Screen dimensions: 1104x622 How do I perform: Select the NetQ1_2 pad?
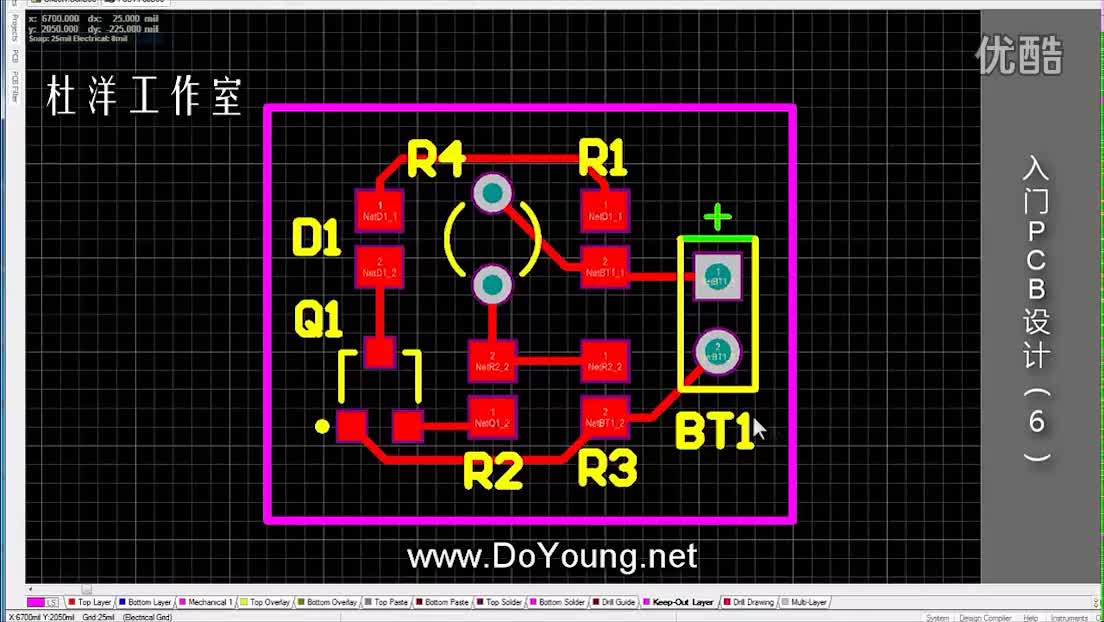(492, 418)
